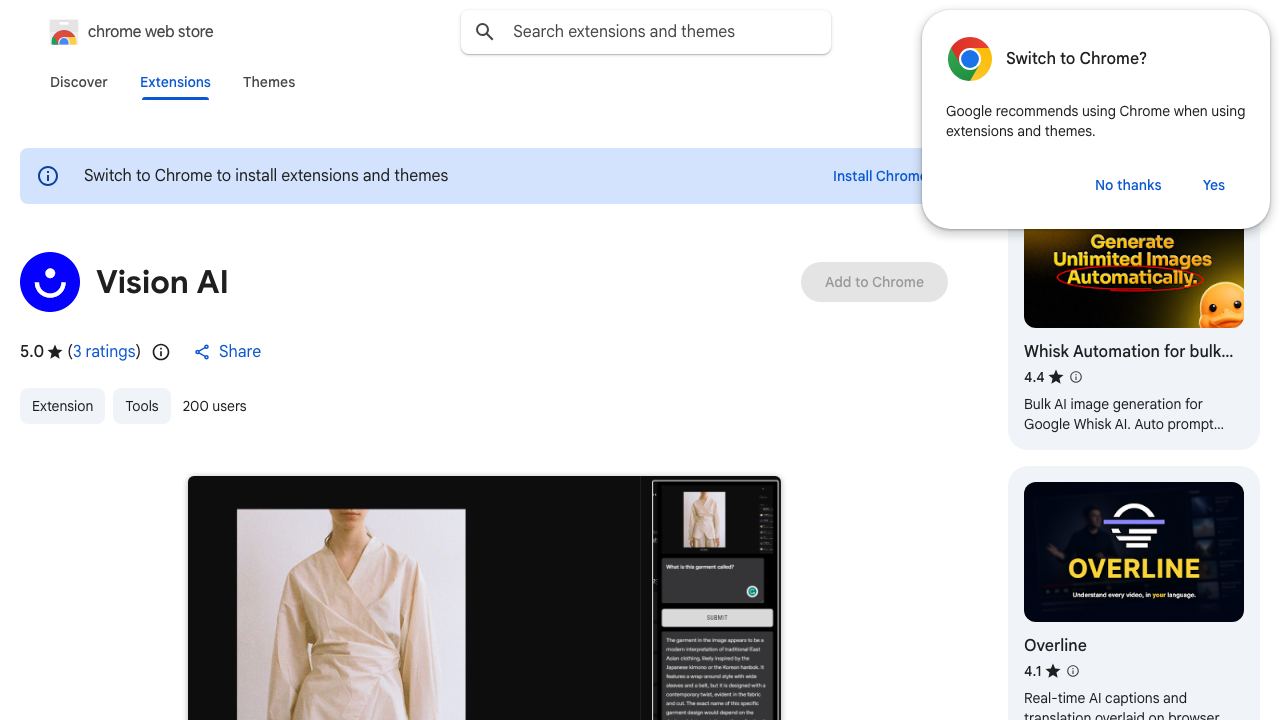Click the Vision AI smiley logo
The image size is (1280, 720).
(x=50, y=282)
